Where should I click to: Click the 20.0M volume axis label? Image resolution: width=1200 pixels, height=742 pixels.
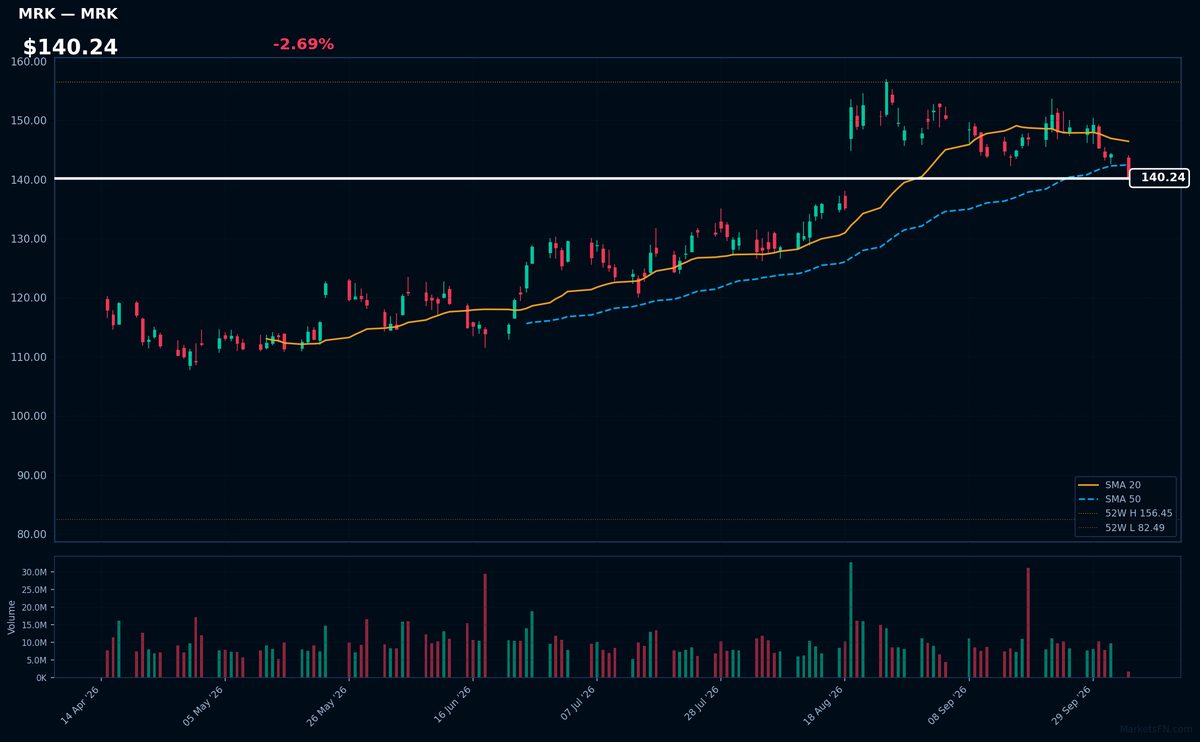tap(33, 608)
